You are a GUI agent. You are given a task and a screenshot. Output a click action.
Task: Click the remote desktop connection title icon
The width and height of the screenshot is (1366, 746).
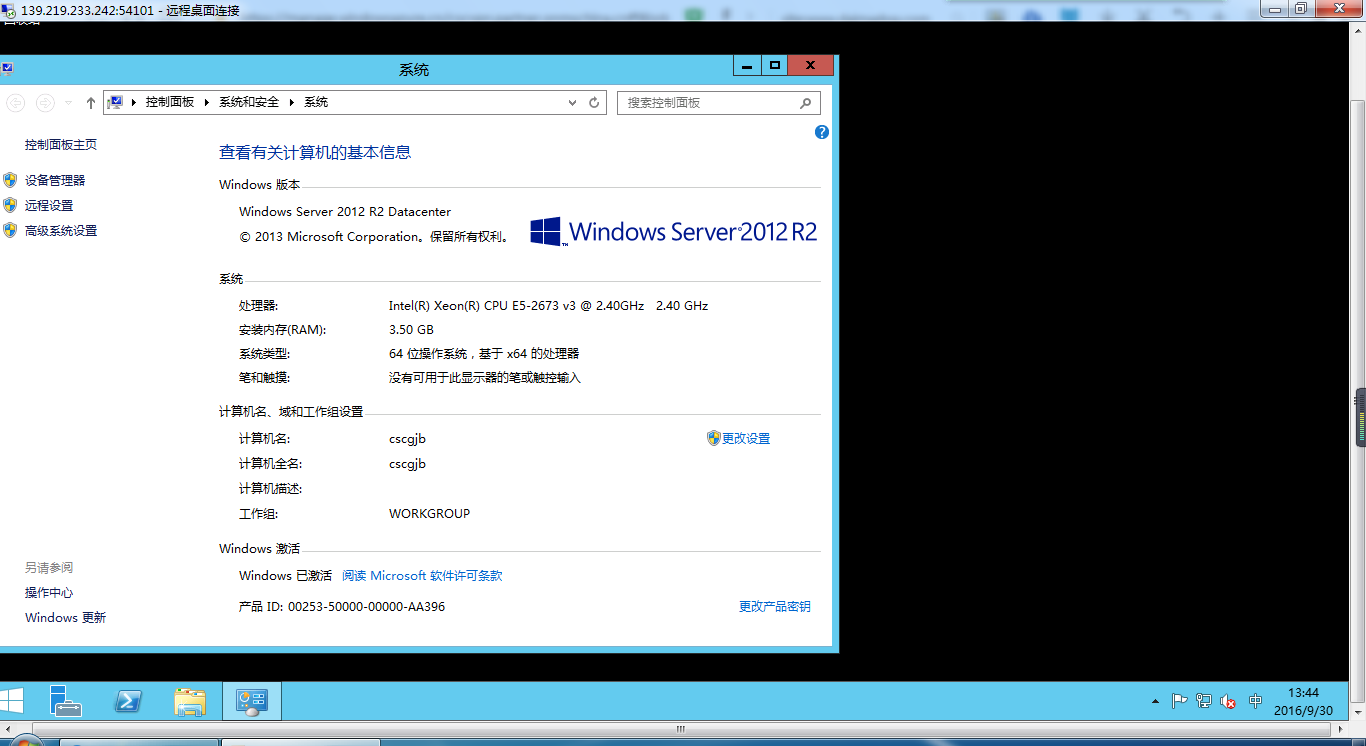(9, 10)
